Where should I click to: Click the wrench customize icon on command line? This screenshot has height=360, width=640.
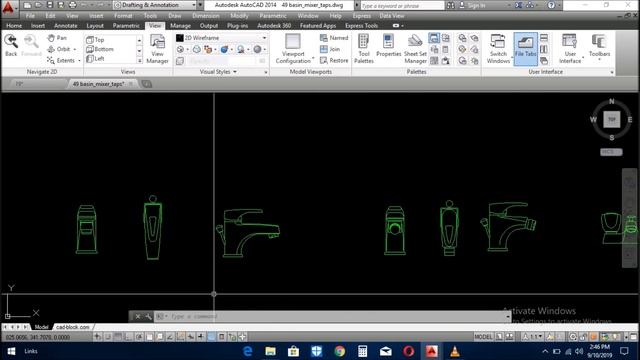click(148, 316)
